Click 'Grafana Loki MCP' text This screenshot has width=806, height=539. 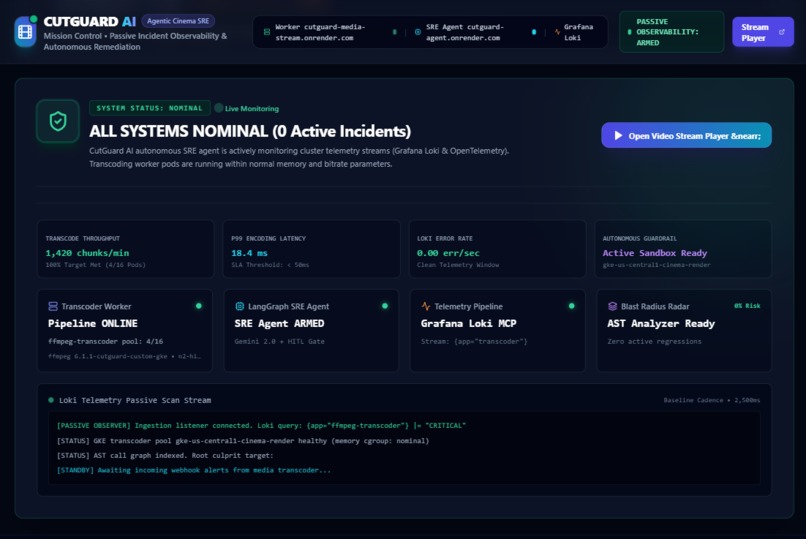tap(469, 323)
